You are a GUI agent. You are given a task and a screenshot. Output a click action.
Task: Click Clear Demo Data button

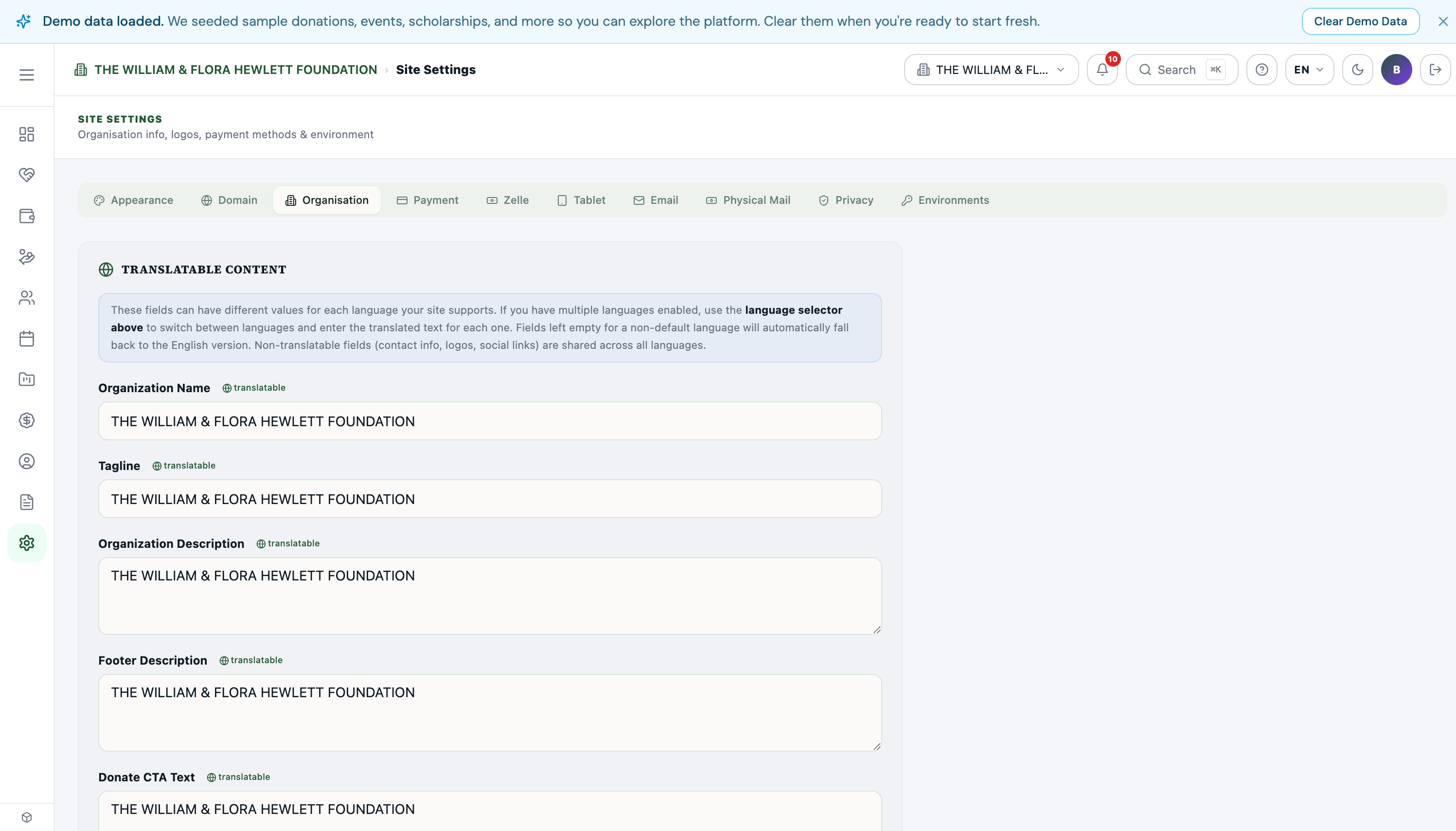pos(1360,22)
